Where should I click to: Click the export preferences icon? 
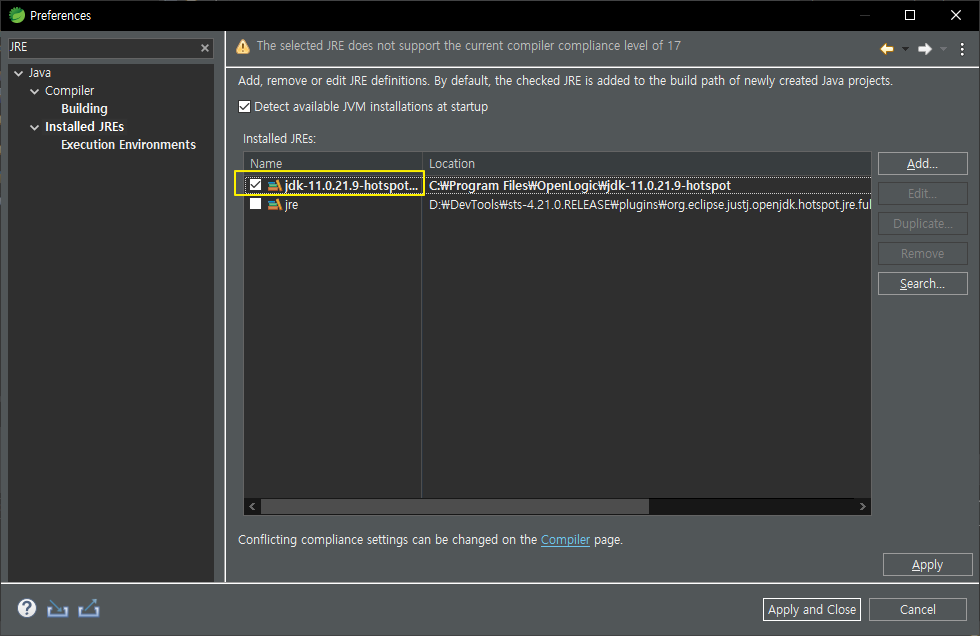(89, 608)
